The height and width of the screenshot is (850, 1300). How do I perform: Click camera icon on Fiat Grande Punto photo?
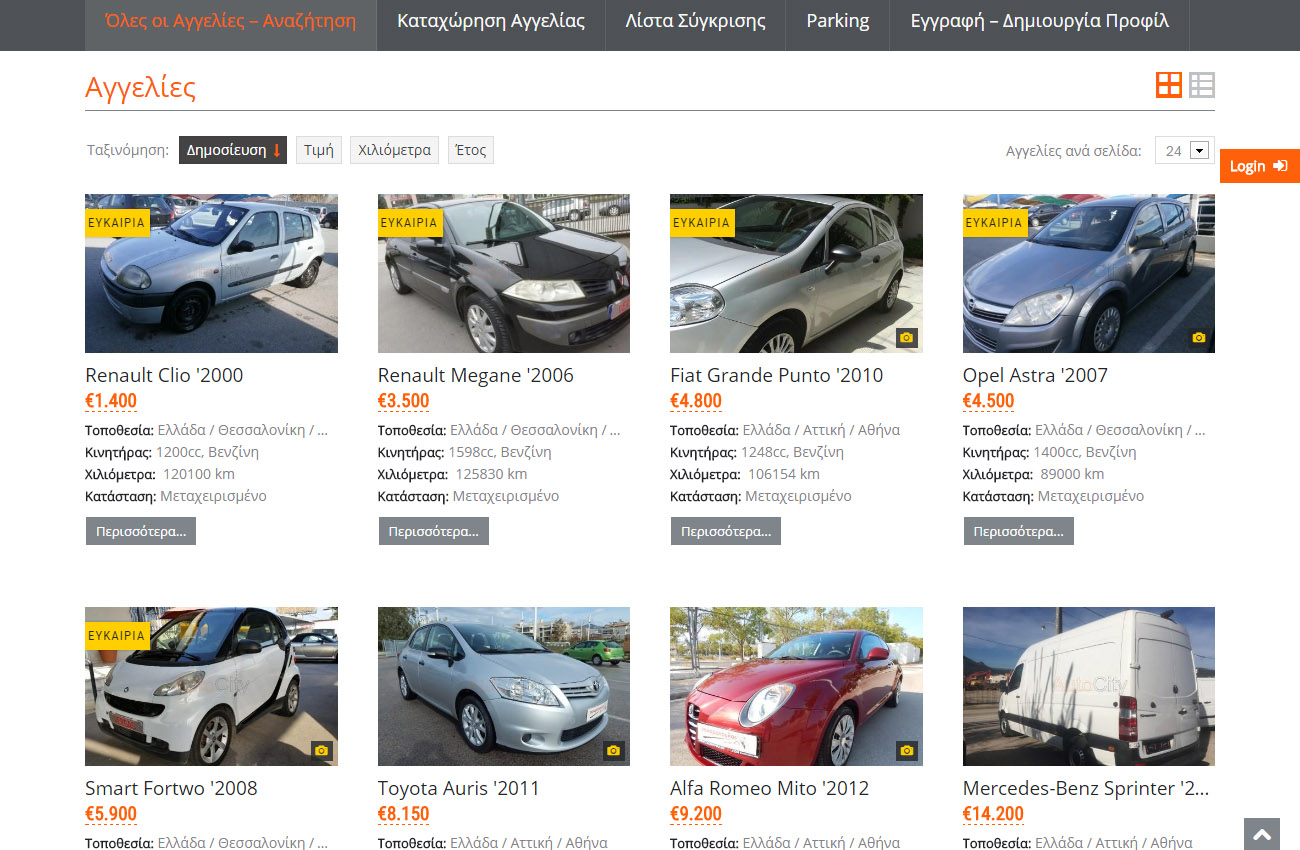tap(906, 337)
